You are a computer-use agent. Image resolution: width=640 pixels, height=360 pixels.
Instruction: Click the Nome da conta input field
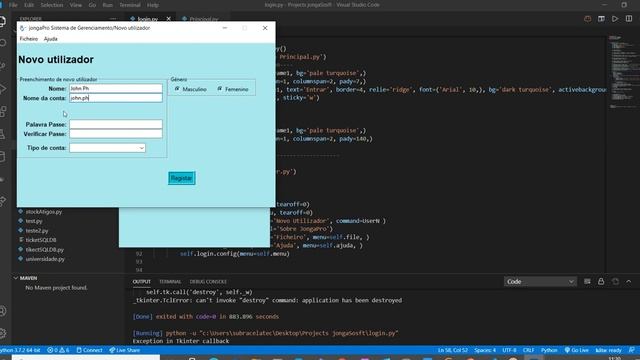tap(116, 98)
